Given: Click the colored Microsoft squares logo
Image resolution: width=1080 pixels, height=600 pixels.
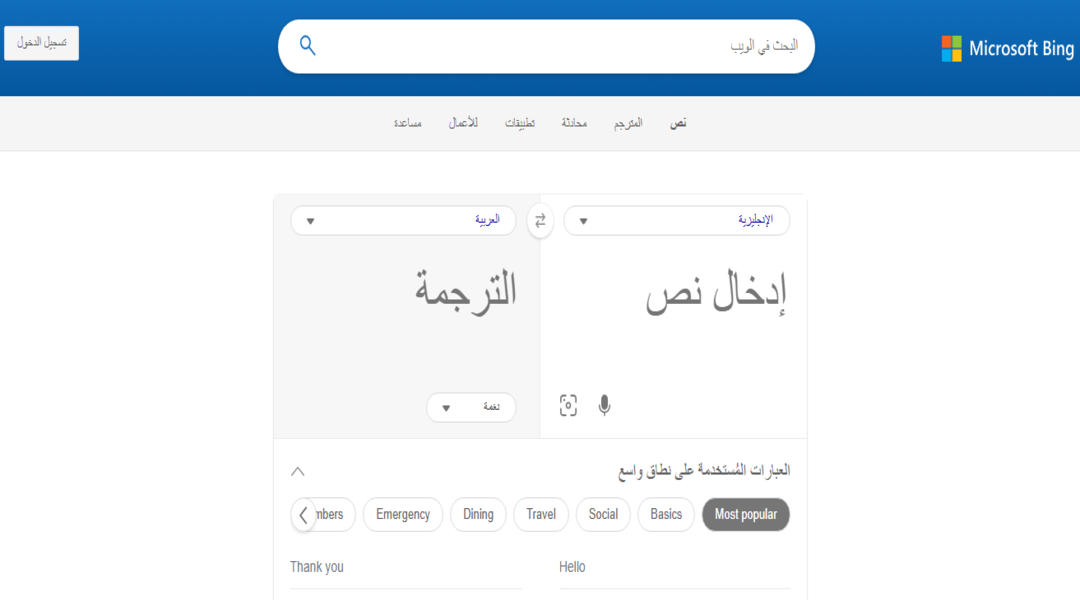Looking at the screenshot, I should tap(950, 47).
